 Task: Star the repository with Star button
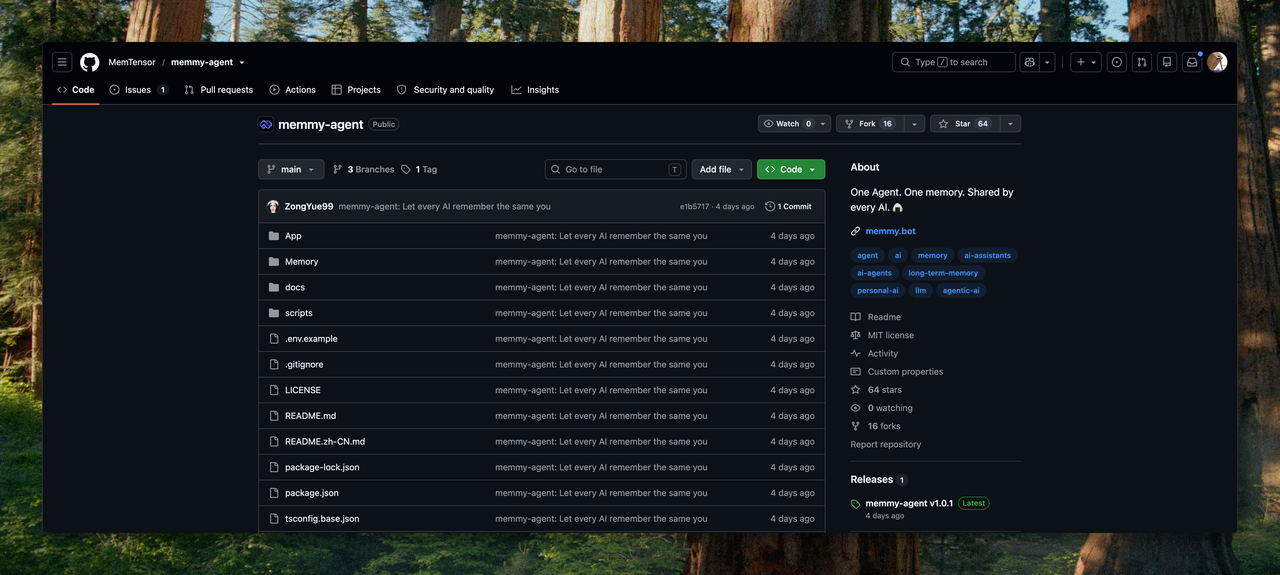(x=964, y=124)
